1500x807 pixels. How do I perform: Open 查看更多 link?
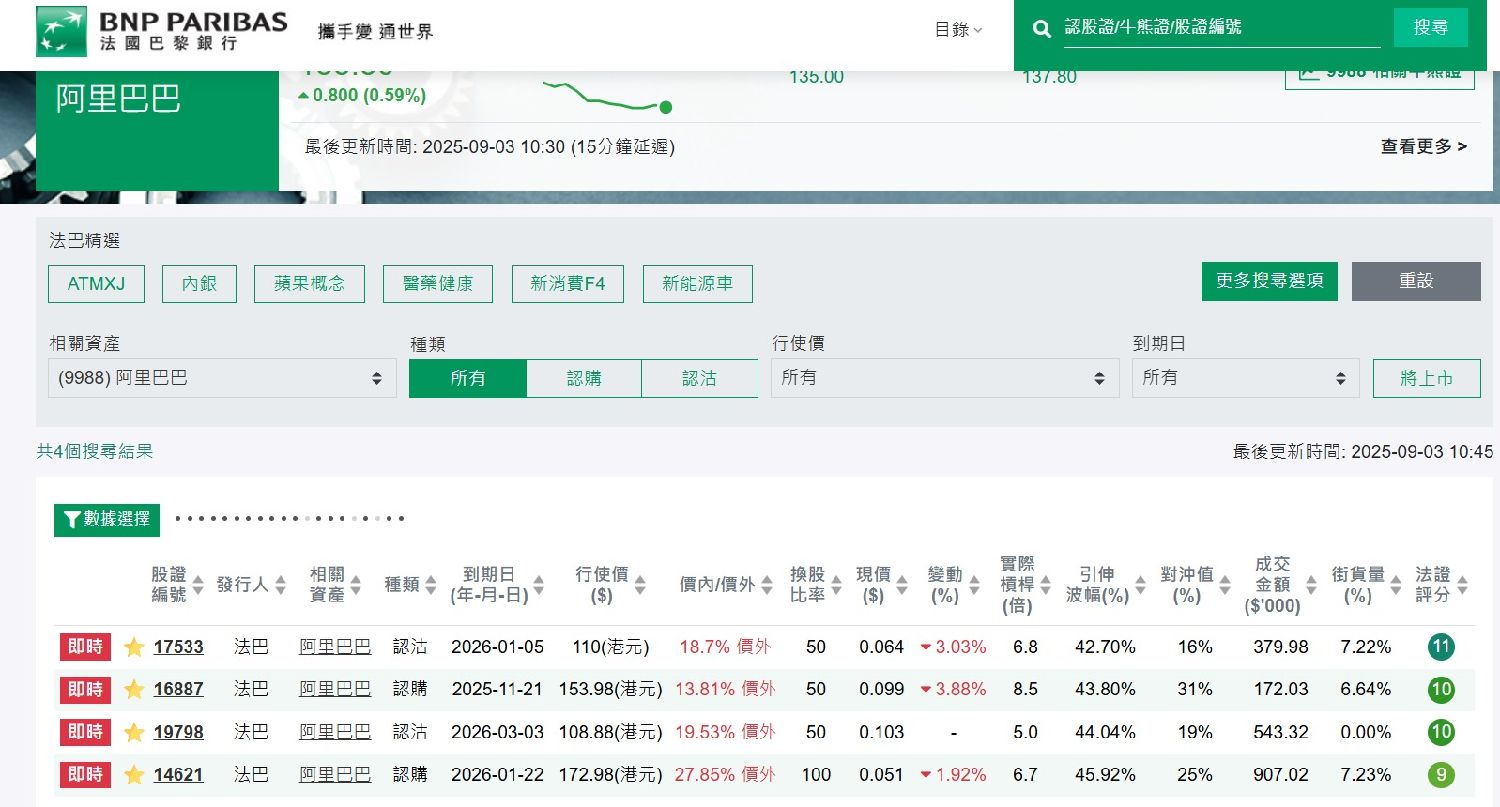tap(1424, 147)
